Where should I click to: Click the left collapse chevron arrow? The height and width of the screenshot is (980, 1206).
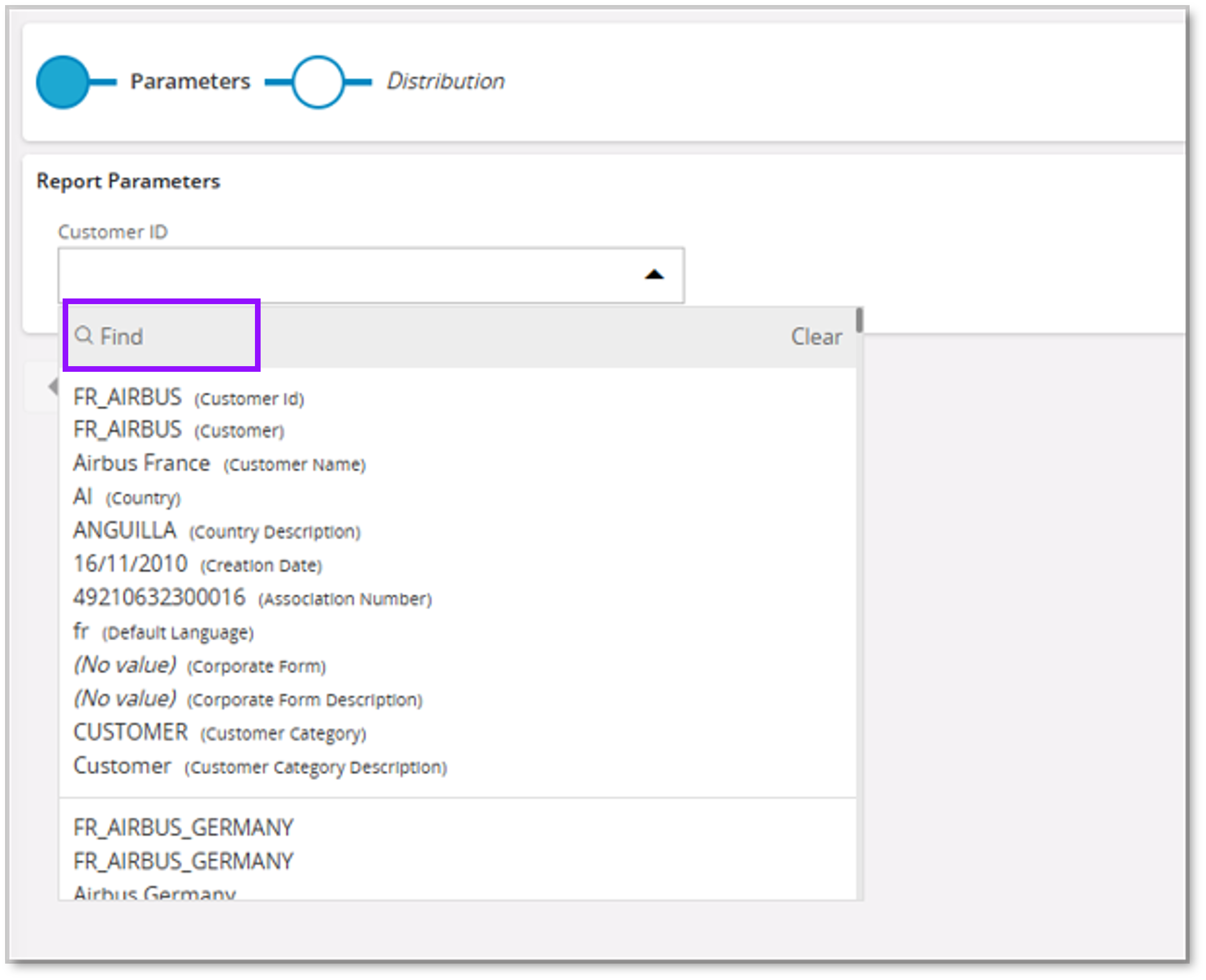pyautogui.click(x=52, y=386)
